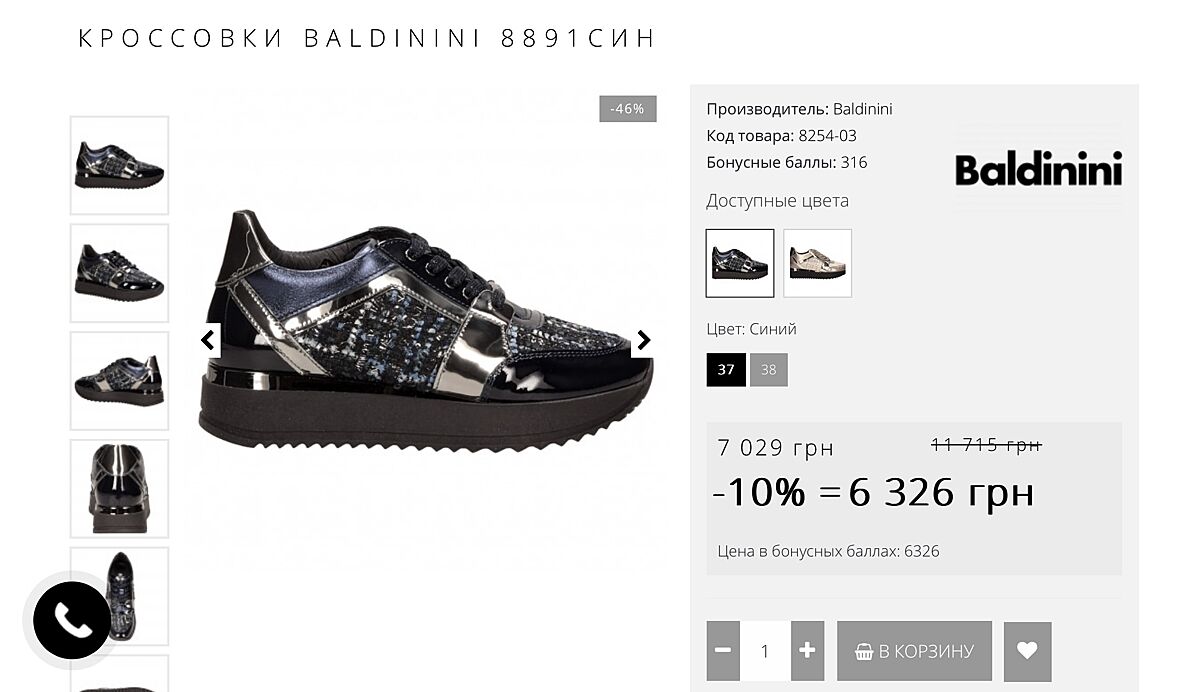Decrease quantity with the minus button

[x=723, y=650]
